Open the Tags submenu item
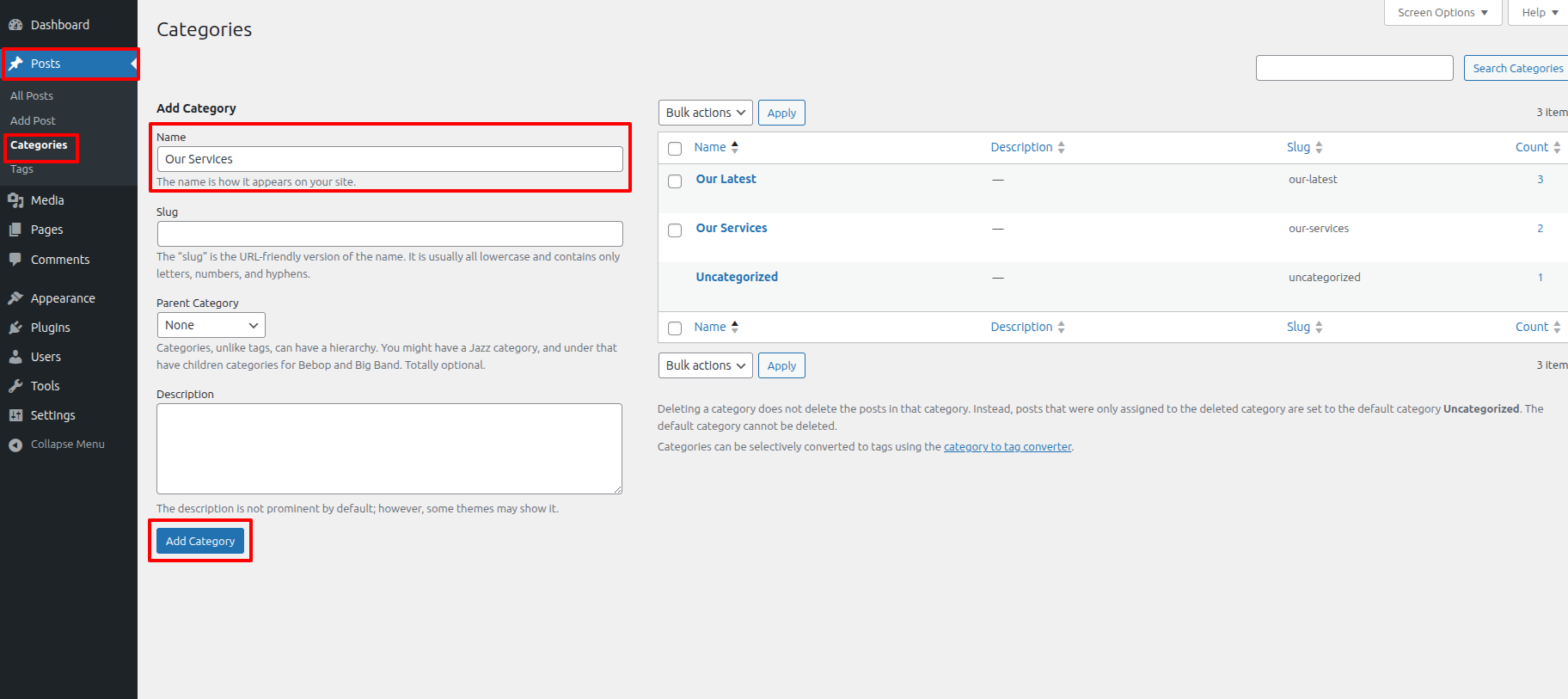Screen dimensions: 1568x699 (x=22, y=169)
